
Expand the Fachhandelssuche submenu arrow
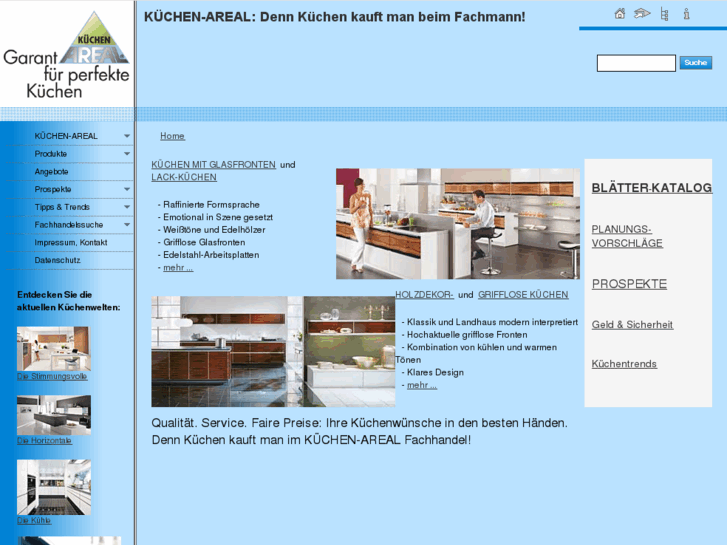click(127, 224)
